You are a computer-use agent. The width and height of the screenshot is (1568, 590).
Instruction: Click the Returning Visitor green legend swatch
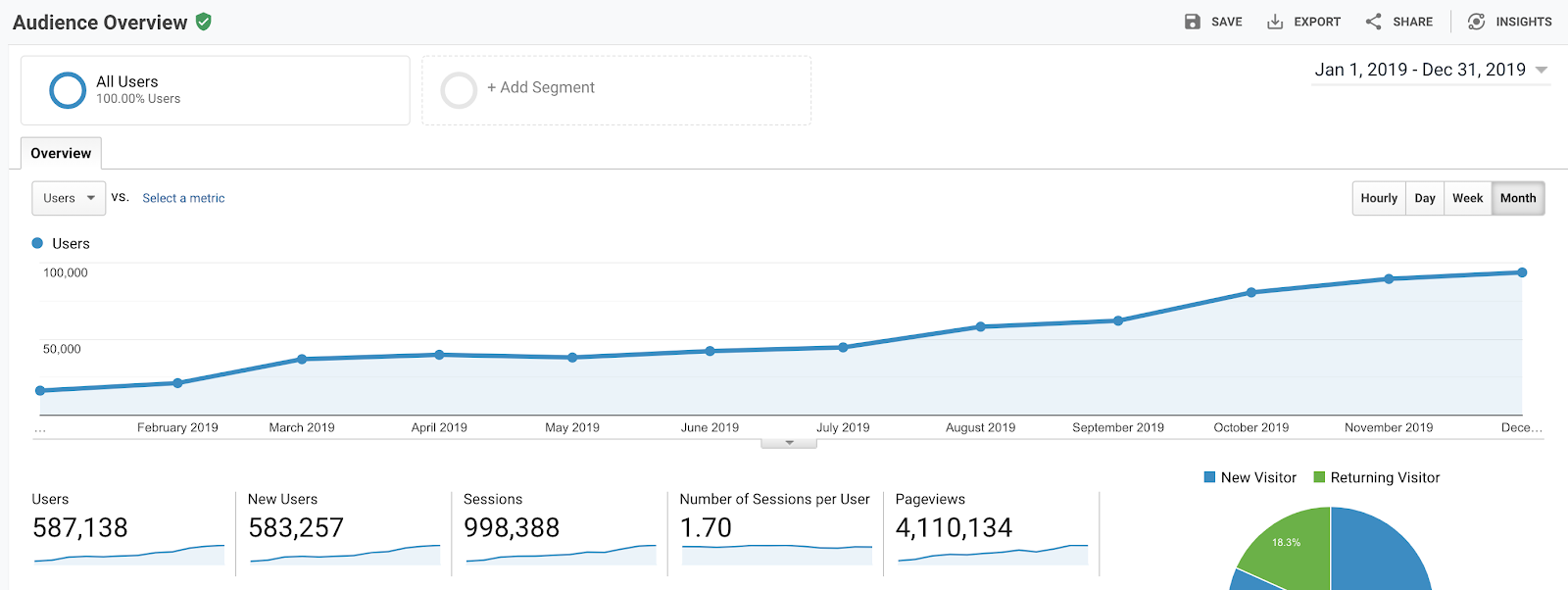[x=1319, y=477]
